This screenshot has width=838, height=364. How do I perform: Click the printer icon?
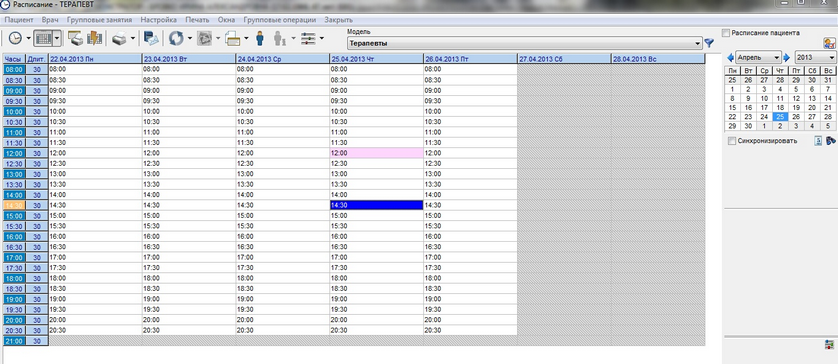click(x=119, y=38)
